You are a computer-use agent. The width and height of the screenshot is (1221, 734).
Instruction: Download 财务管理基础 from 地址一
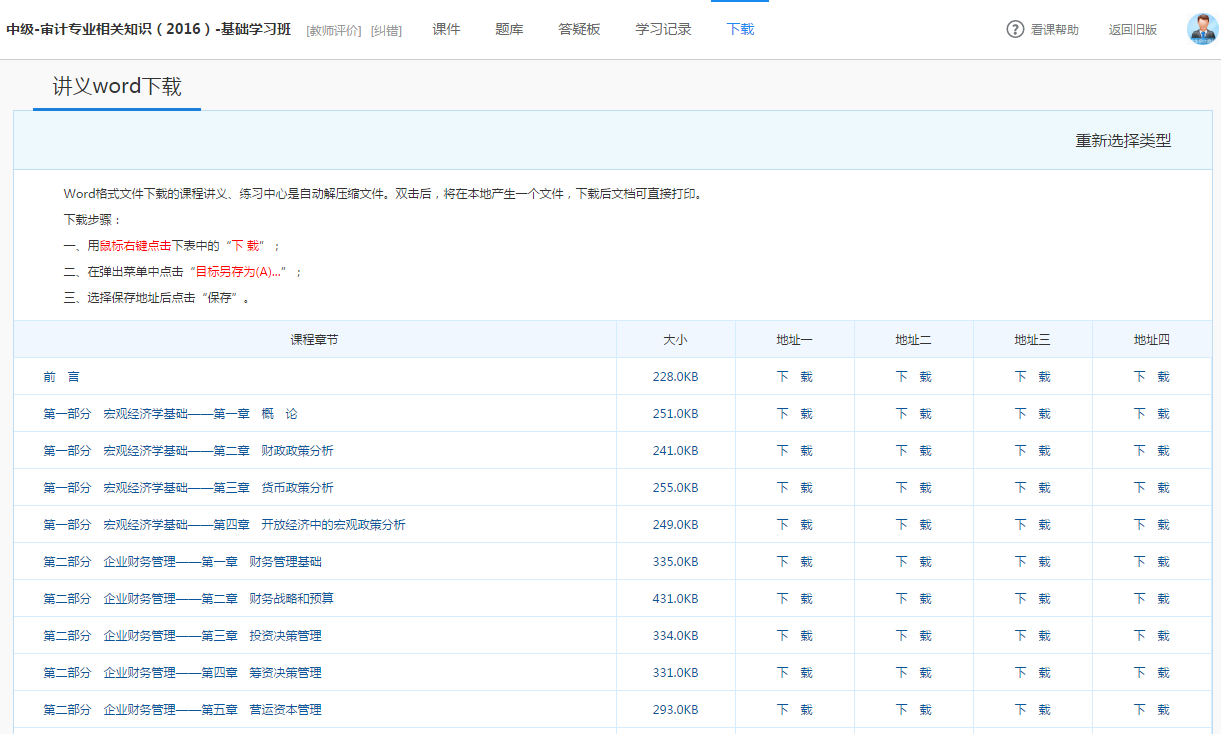(794, 562)
